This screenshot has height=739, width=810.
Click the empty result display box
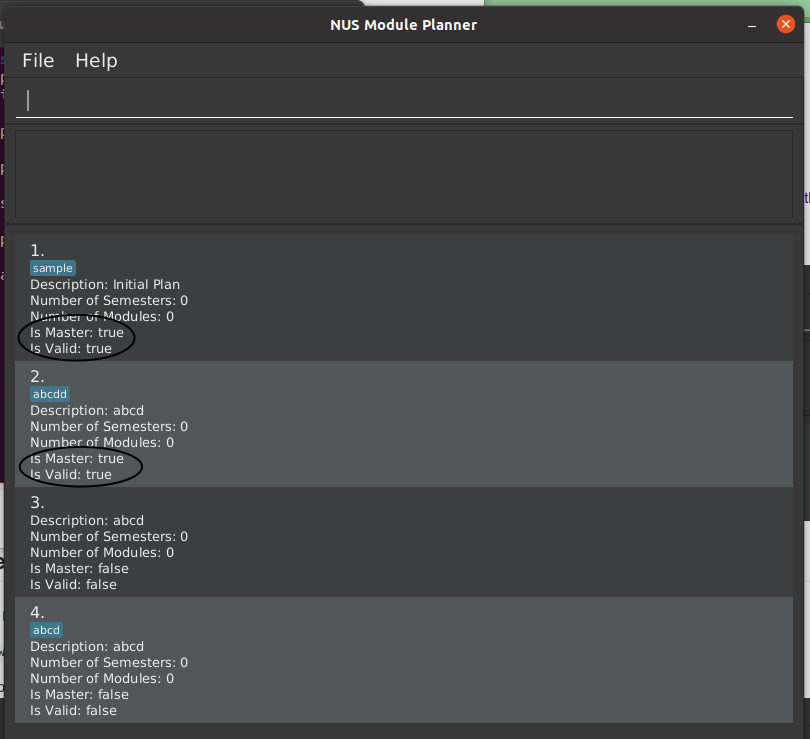point(404,174)
